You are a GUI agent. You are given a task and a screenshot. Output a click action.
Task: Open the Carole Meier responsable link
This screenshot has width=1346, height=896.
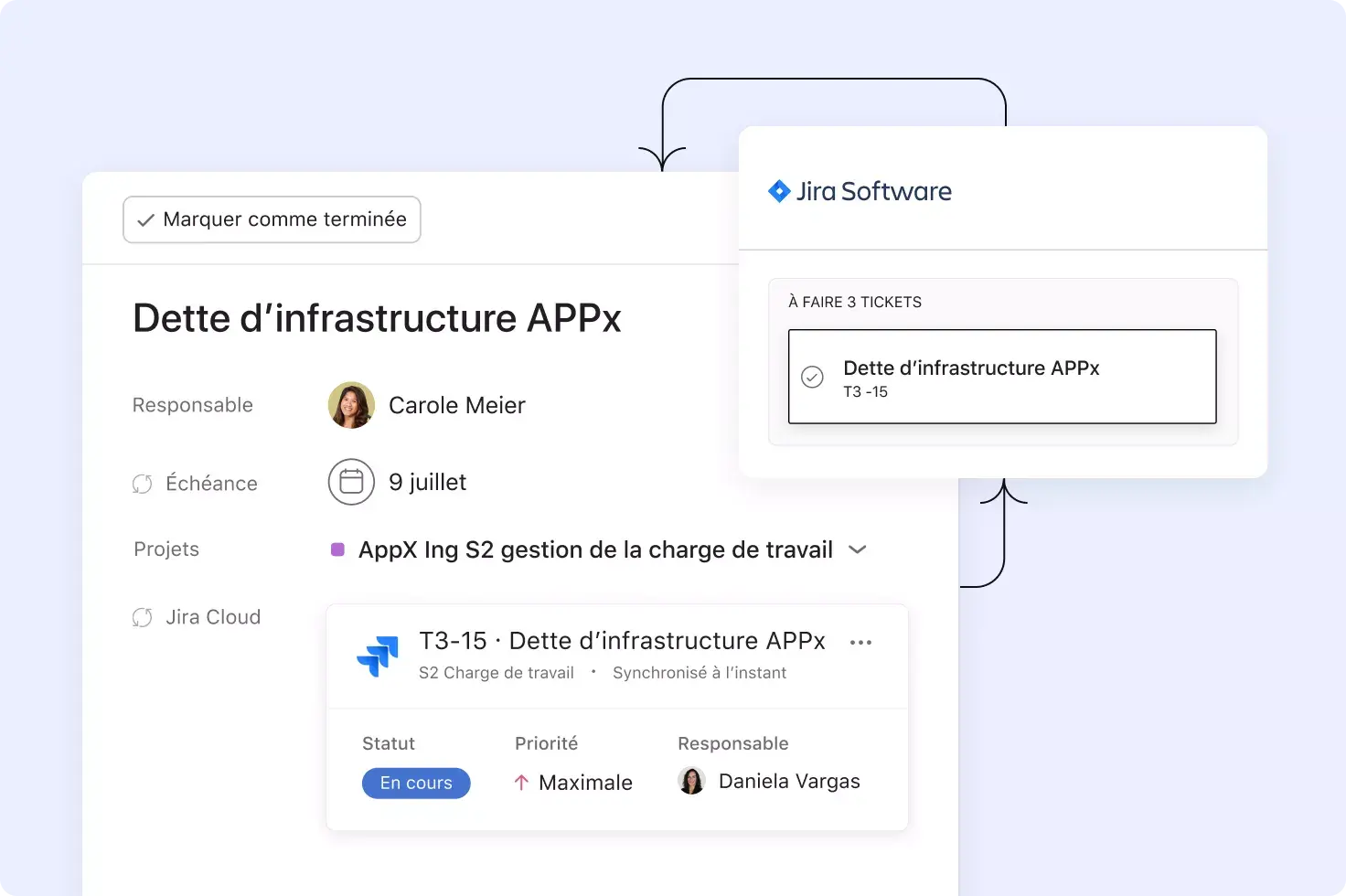pos(457,405)
